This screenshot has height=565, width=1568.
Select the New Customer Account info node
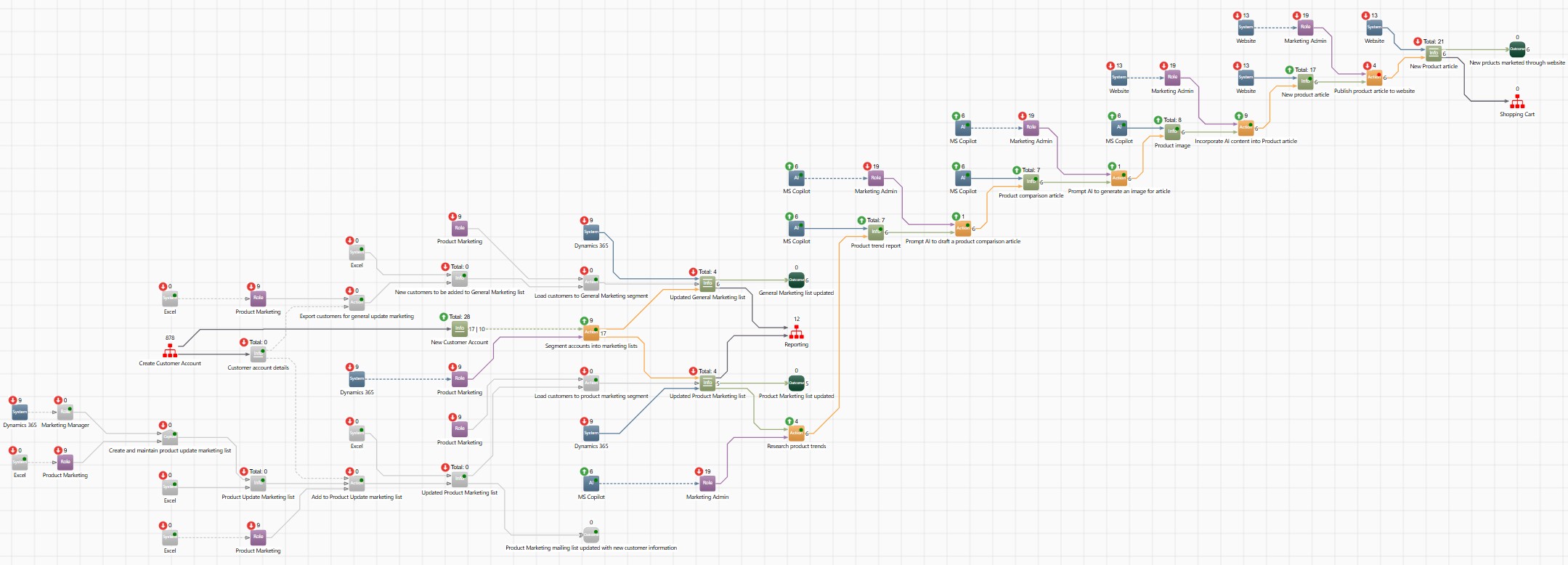(459, 329)
